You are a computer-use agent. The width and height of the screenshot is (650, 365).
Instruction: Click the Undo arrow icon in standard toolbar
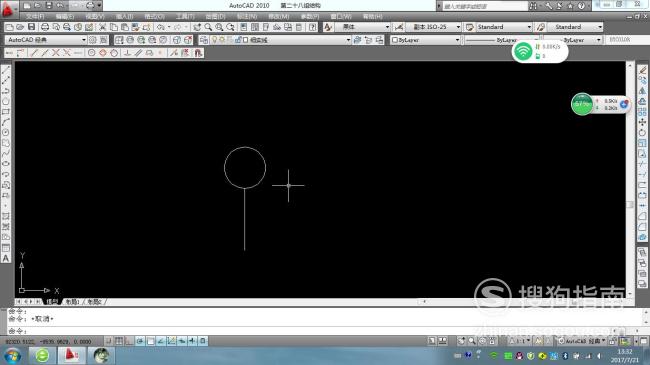tap(161, 27)
